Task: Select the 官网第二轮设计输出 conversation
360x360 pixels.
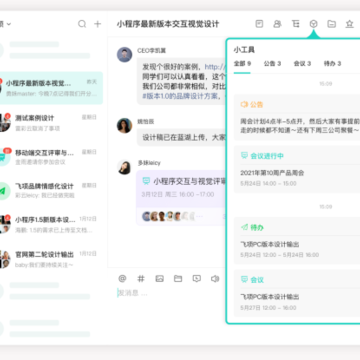Action: 51,259
